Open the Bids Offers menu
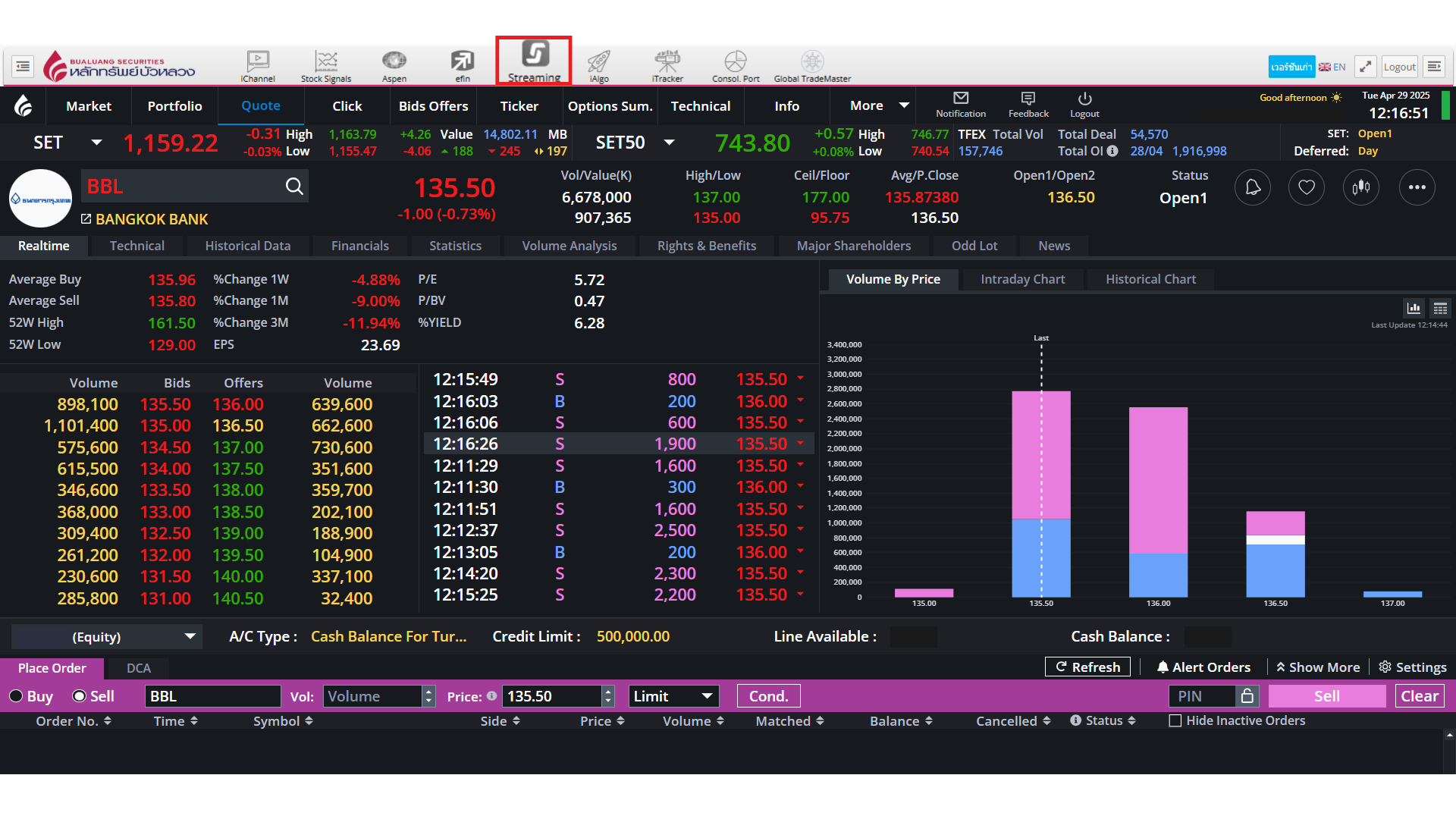1456x819 pixels. [x=433, y=106]
